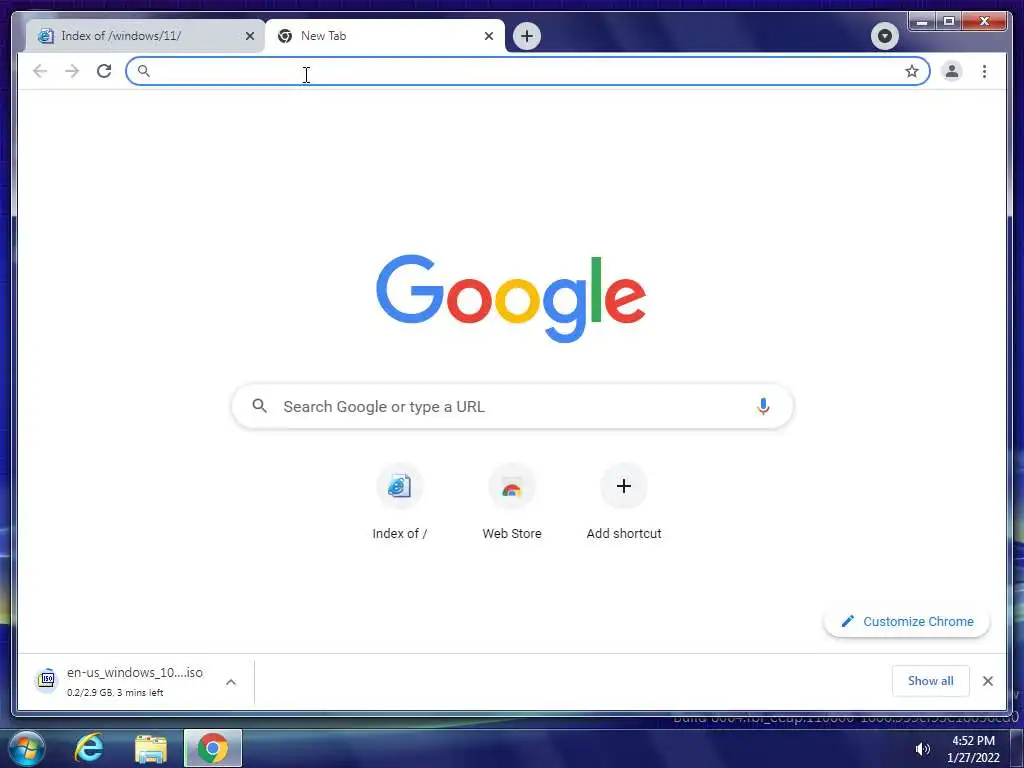
Task: Open Windows Explorer from the taskbar
Action: [x=150, y=748]
